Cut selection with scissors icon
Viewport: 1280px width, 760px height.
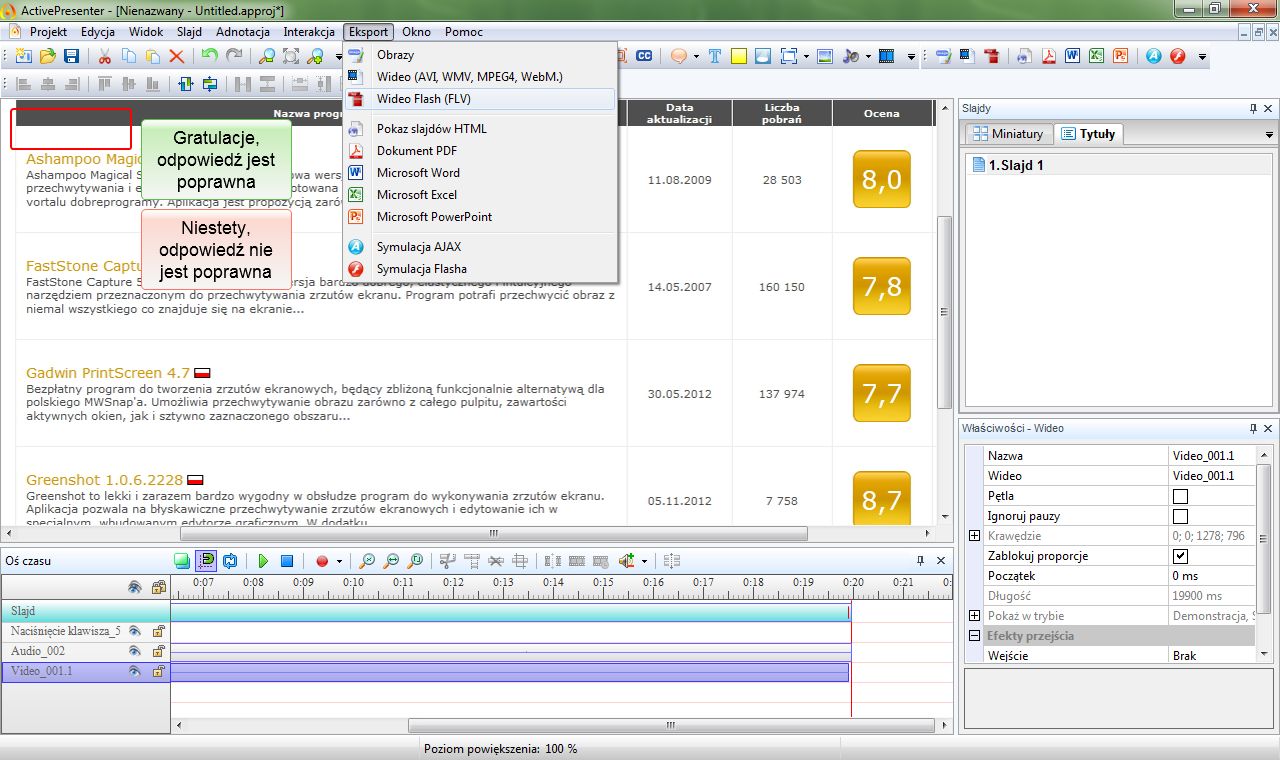(x=104, y=57)
